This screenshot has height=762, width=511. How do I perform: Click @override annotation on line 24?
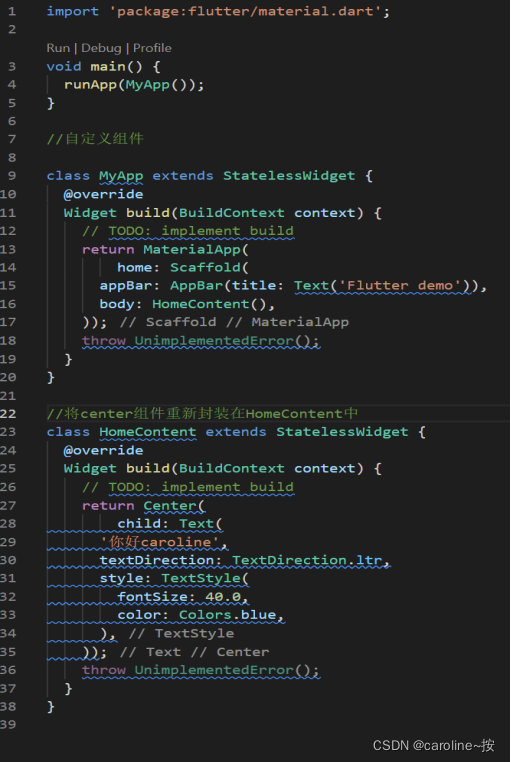[103, 450]
